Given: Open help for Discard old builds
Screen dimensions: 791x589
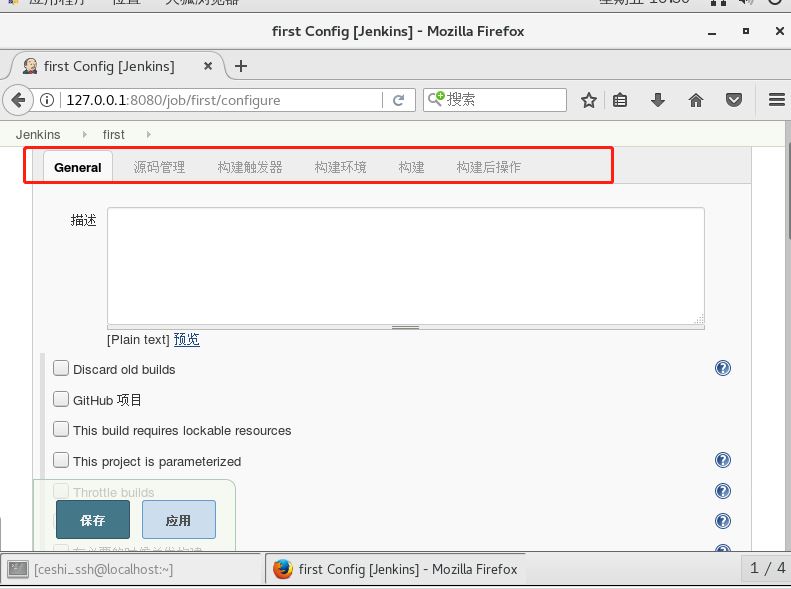Looking at the screenshot, I should tap(723, 368).
